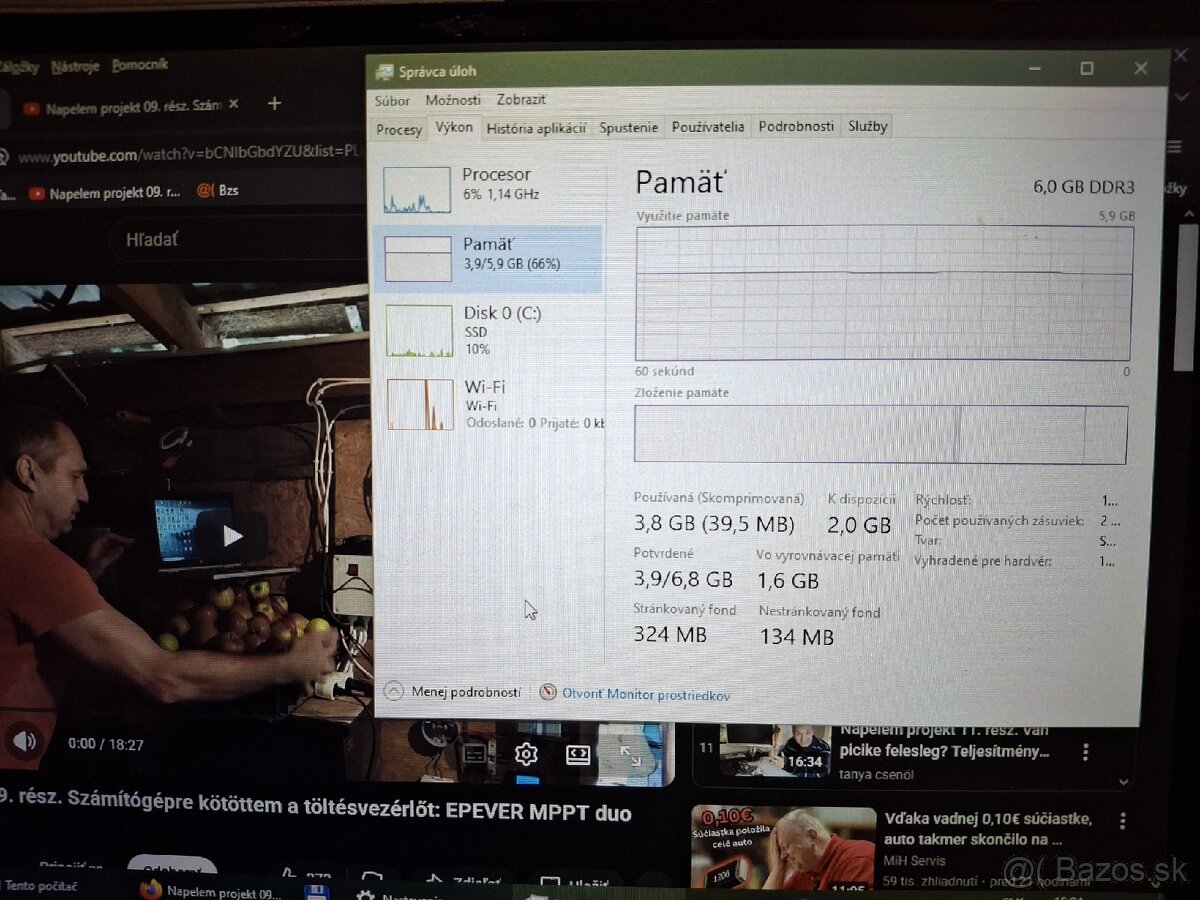Maximize the Správca úloh window
The height and width of the screenshot is (900, 1200).
point(1086,69)
